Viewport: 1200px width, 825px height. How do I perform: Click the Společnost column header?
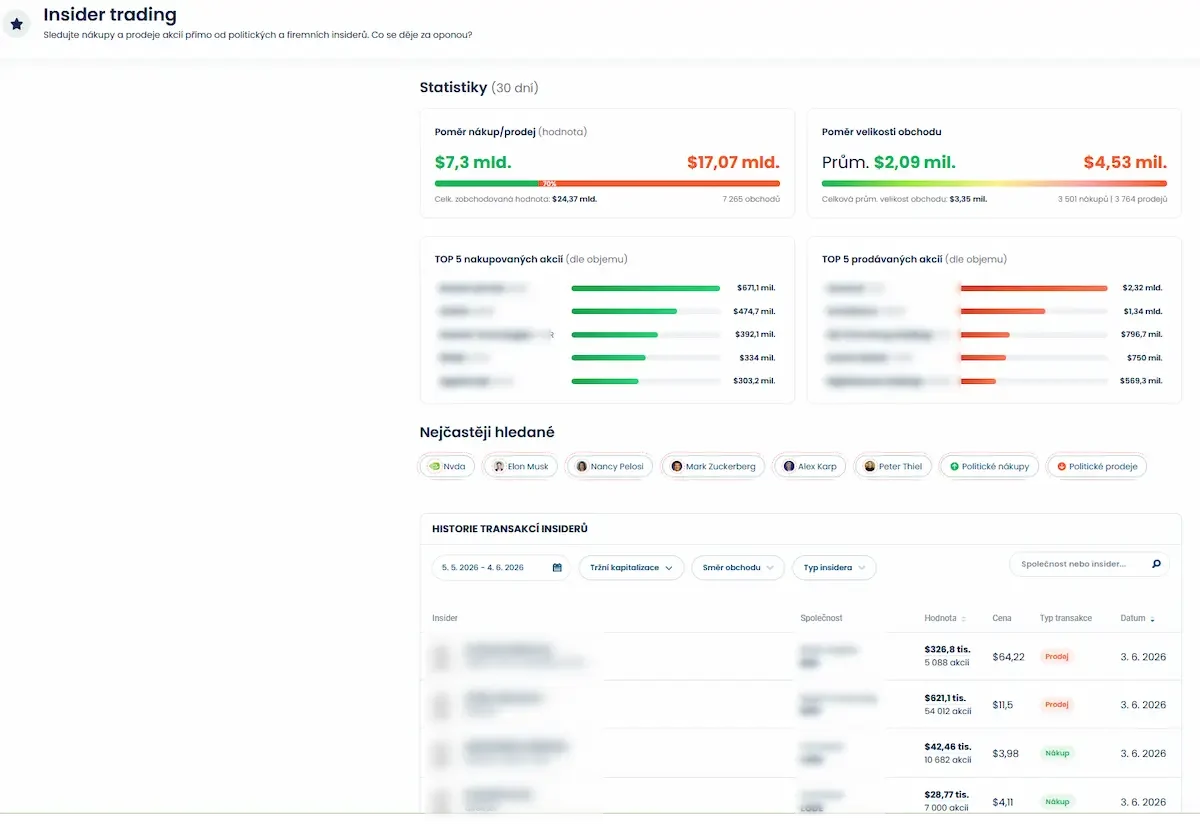pyautogui.click(x=822, y=619)
